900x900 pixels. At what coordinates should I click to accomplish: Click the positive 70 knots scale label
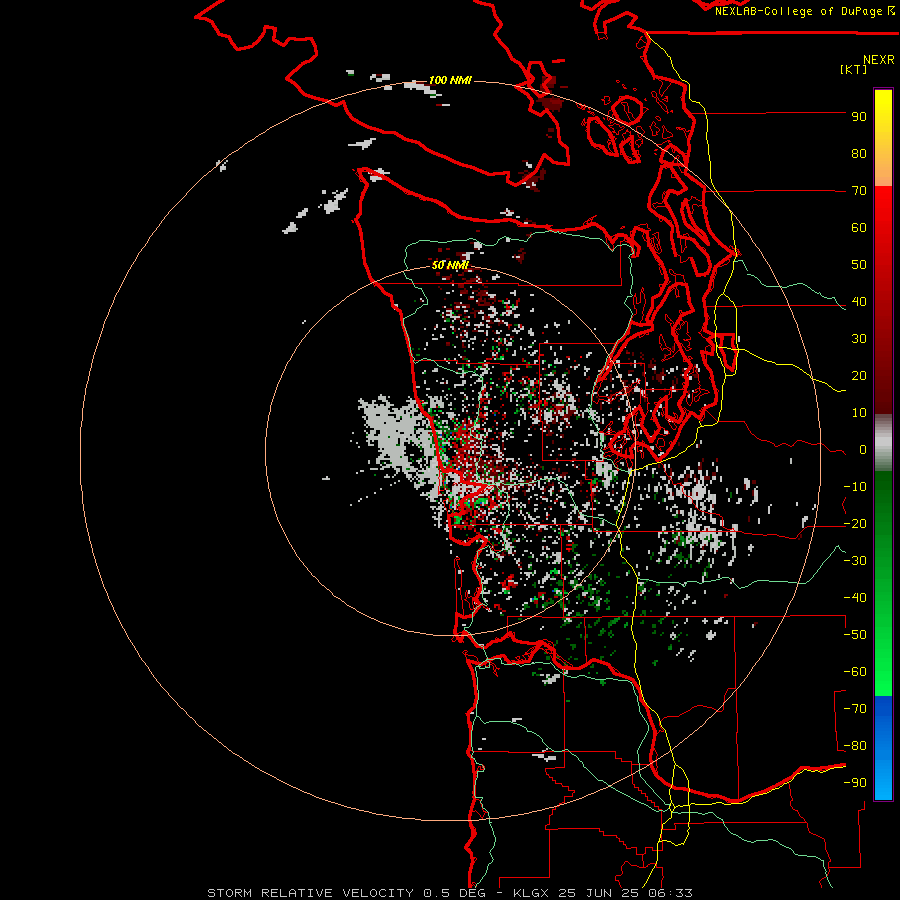coord(859,191)
